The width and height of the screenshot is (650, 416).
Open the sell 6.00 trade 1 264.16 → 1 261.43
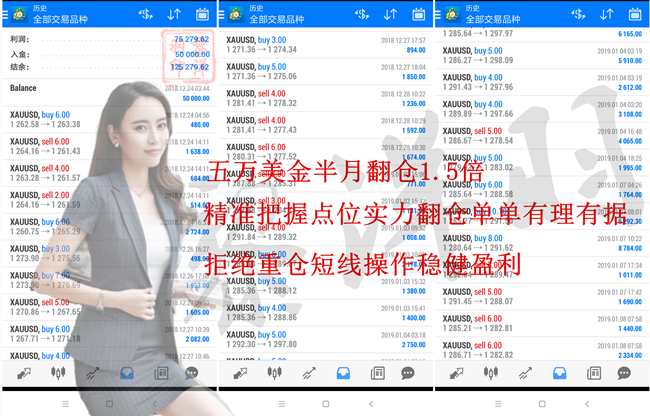(109, 146)
